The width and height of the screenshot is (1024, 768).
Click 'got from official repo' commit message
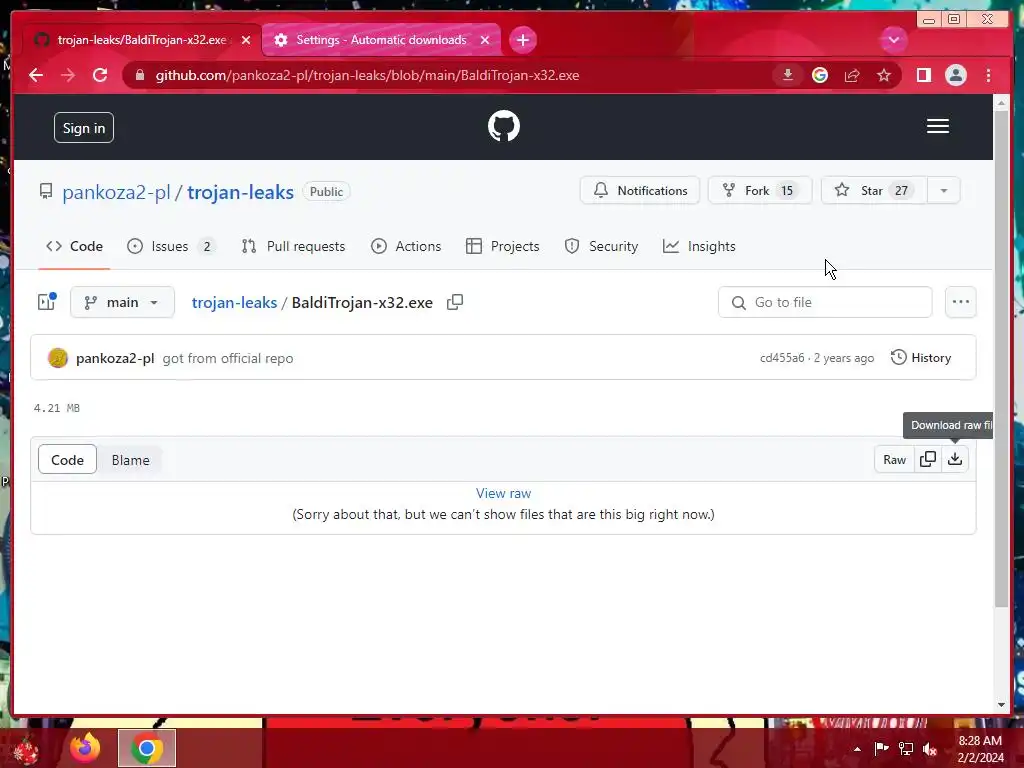pos(228,358)
